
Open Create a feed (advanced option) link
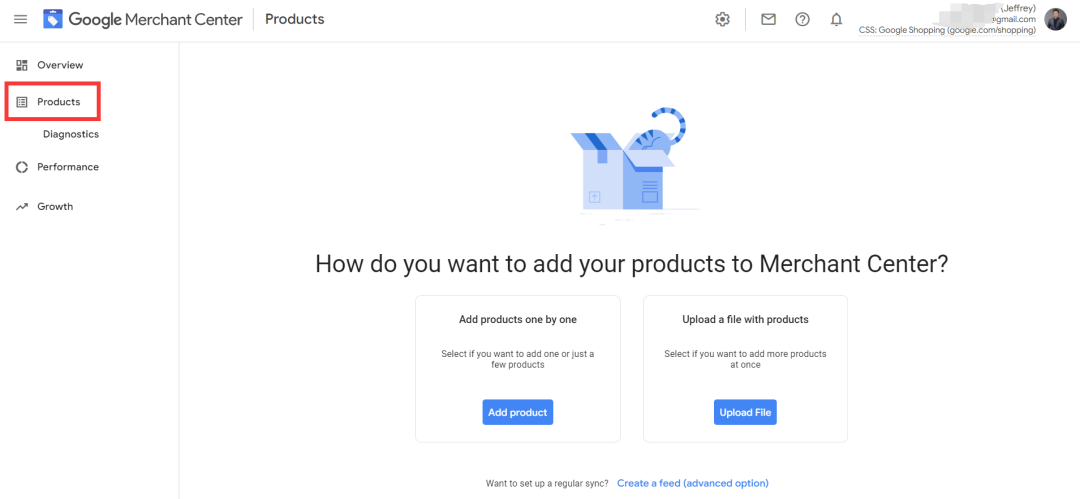(x=693, y=483)
